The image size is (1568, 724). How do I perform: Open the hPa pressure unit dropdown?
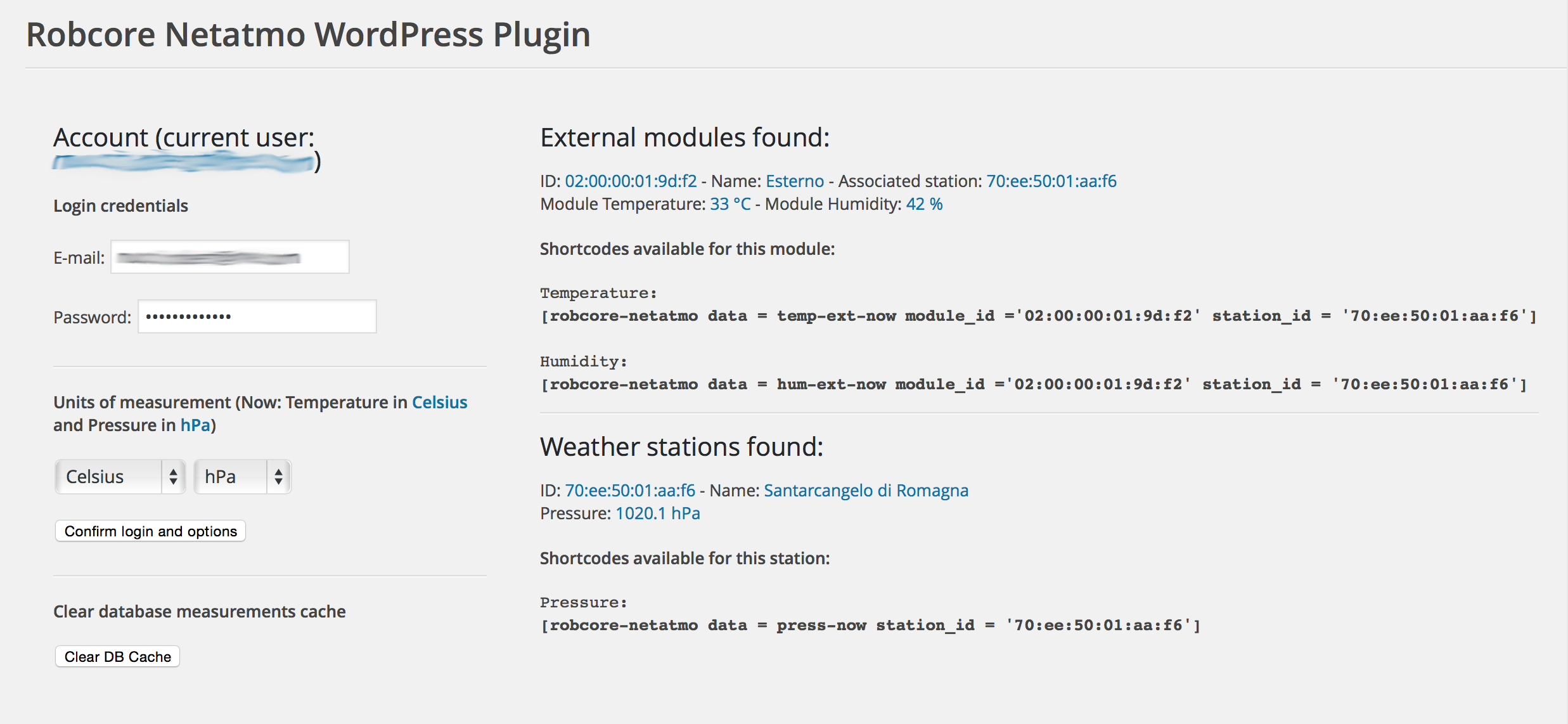click(242, 477)
